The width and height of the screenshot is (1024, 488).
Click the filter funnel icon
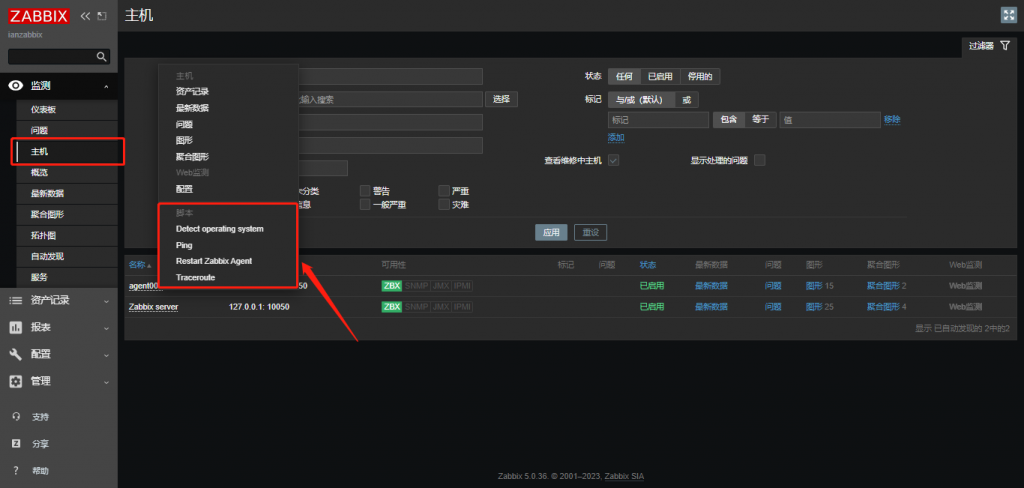coord(1005,46)
